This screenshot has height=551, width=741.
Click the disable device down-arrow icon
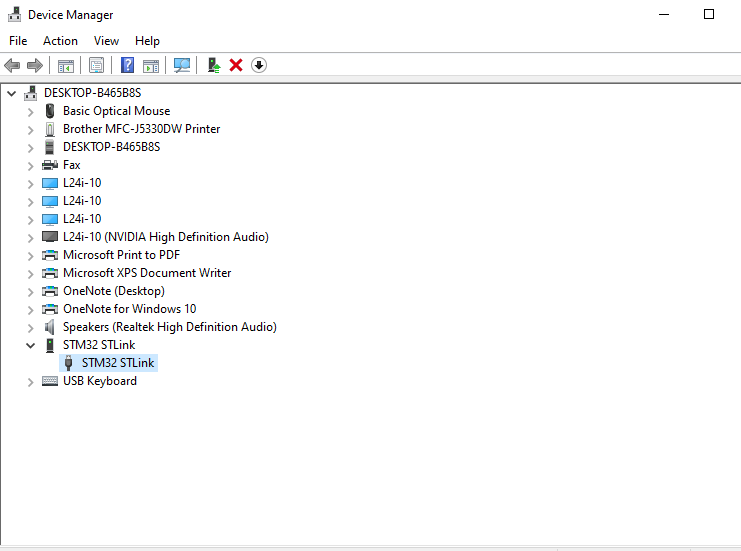tap(259, 65)
